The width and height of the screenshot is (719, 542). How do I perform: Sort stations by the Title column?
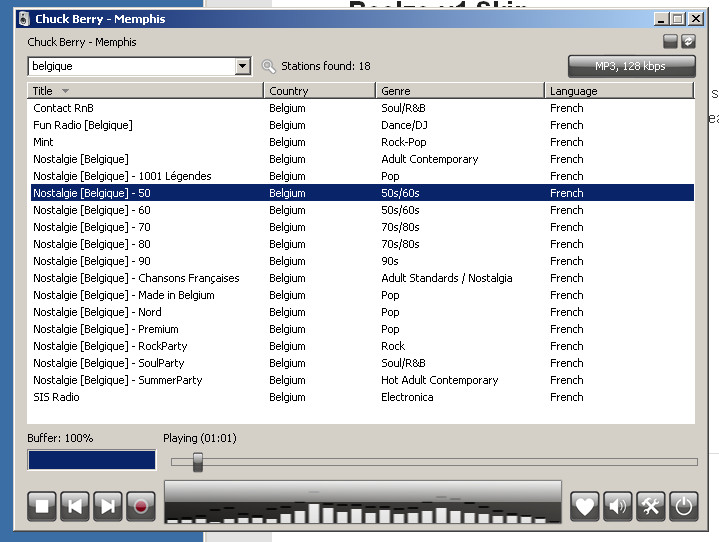pos(145,91)
